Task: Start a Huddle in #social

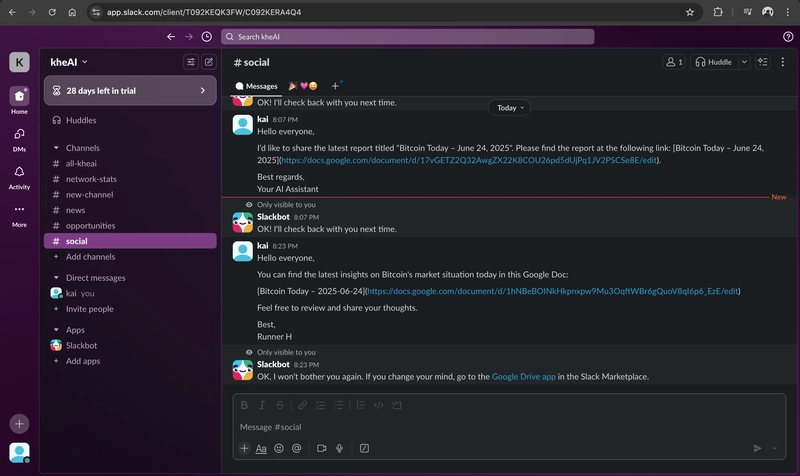Action: [x=713, y=62]
